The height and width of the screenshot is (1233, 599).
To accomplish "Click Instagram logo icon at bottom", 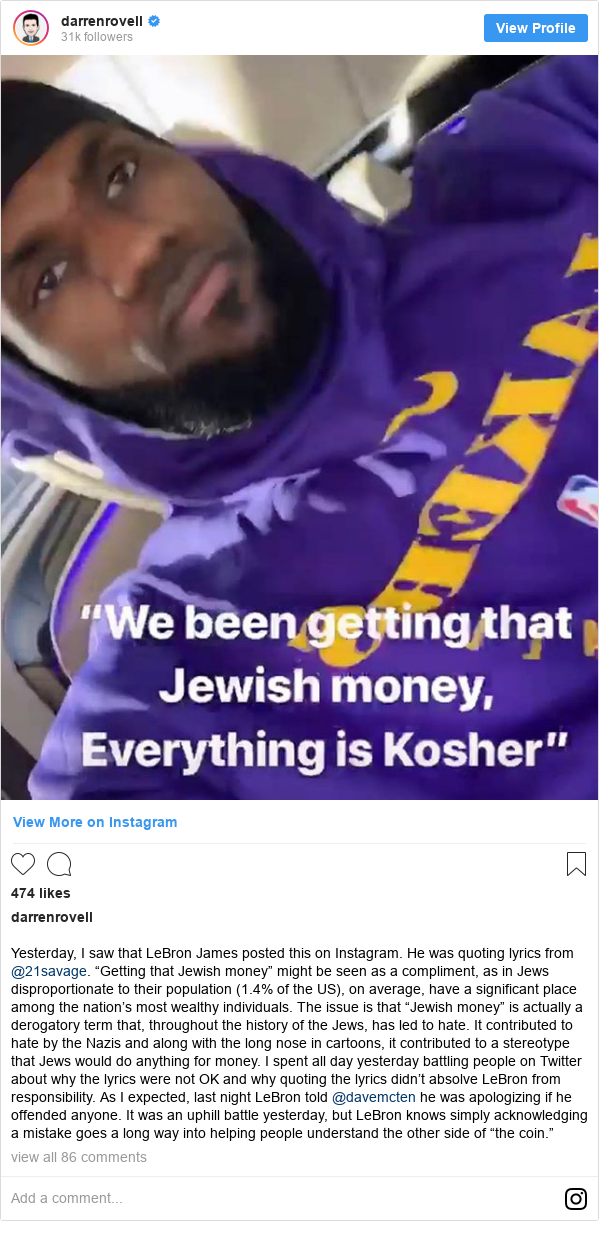I will pyautogui.click(x=576, y=1198).
